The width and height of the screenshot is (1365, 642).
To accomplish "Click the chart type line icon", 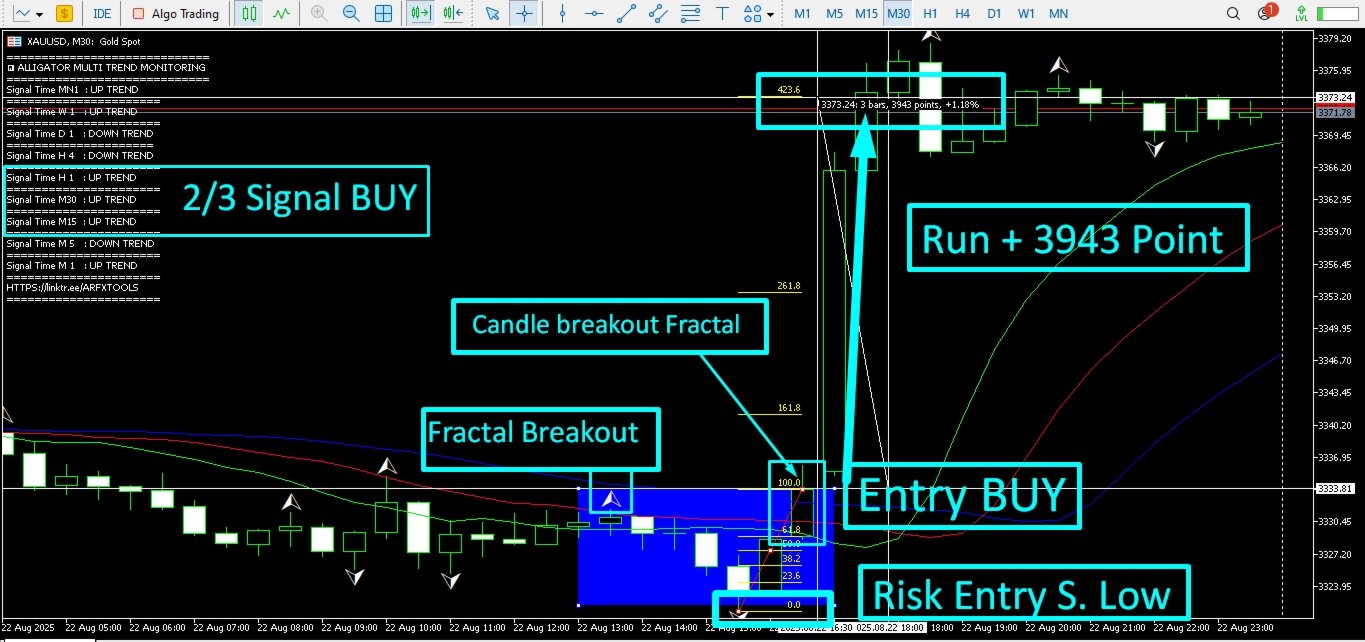I will 24,14.
